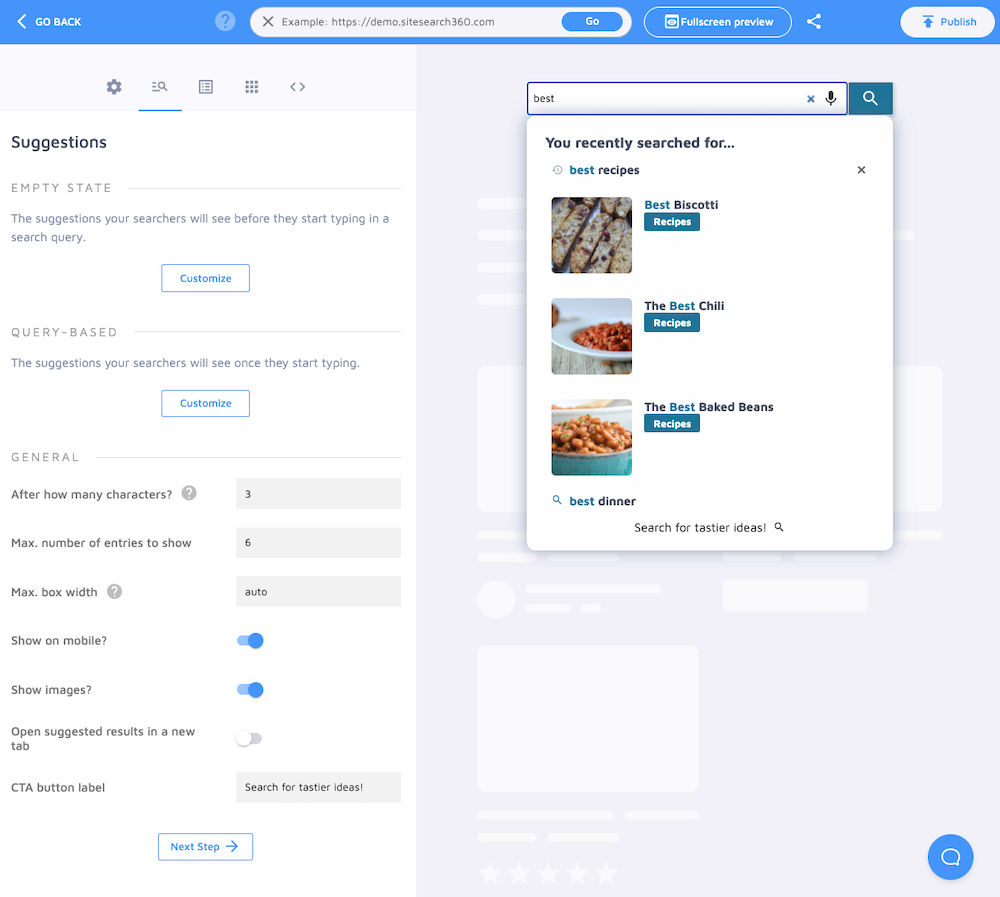The height and width of the screenshot is (897, 1000).
Task: Disable the Show on mobile toggle
Action: (249, 640)
